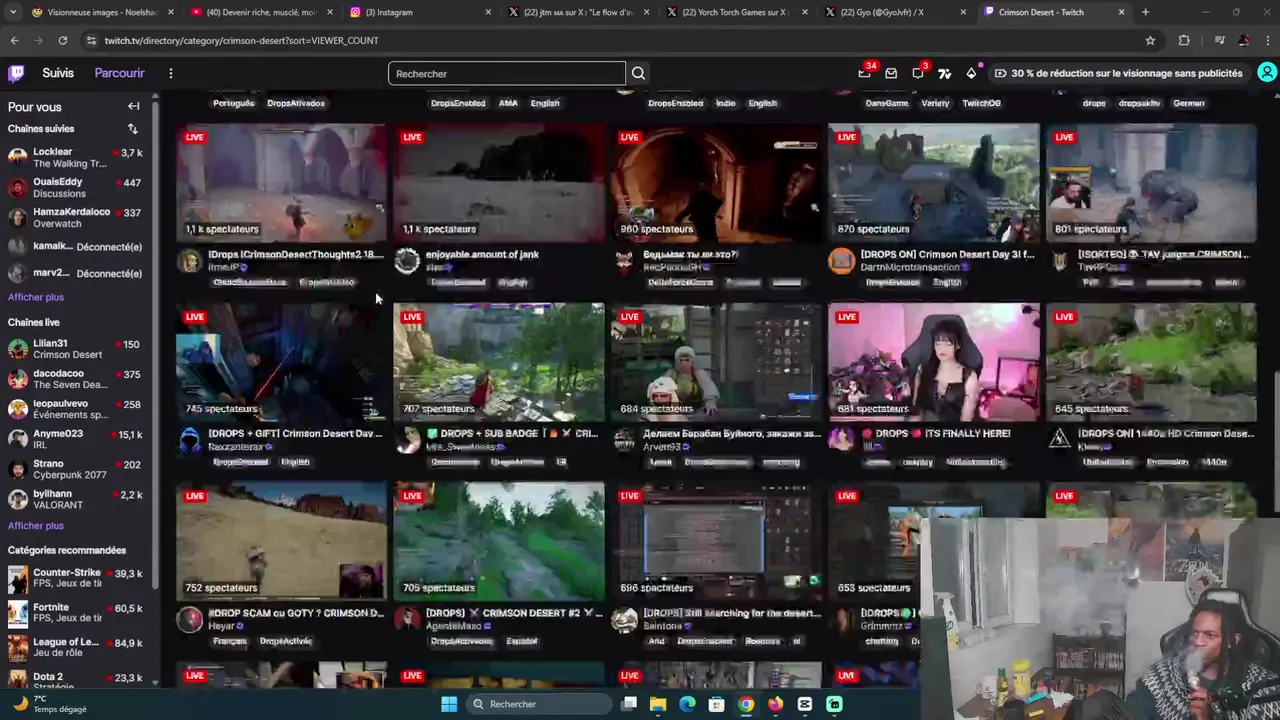Open stream titled #DROP SCAM ou GOTY
This screenshot has width=1280, height=720.
(x=295, y=613)
